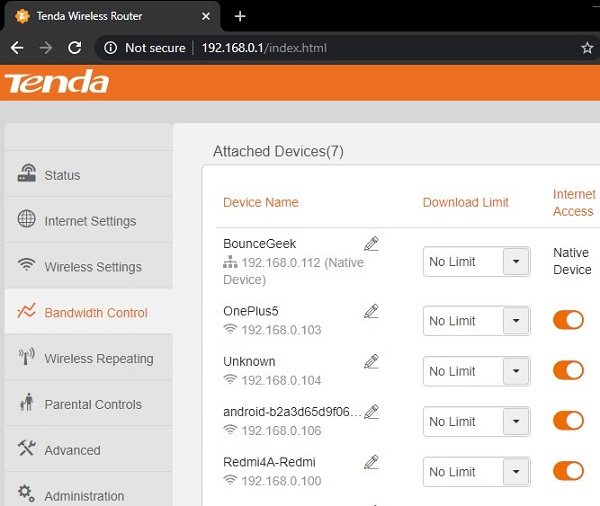Click edit pencil for android-b2a3d65d9f06 device

pyautogui.click(x=371, y=411)
